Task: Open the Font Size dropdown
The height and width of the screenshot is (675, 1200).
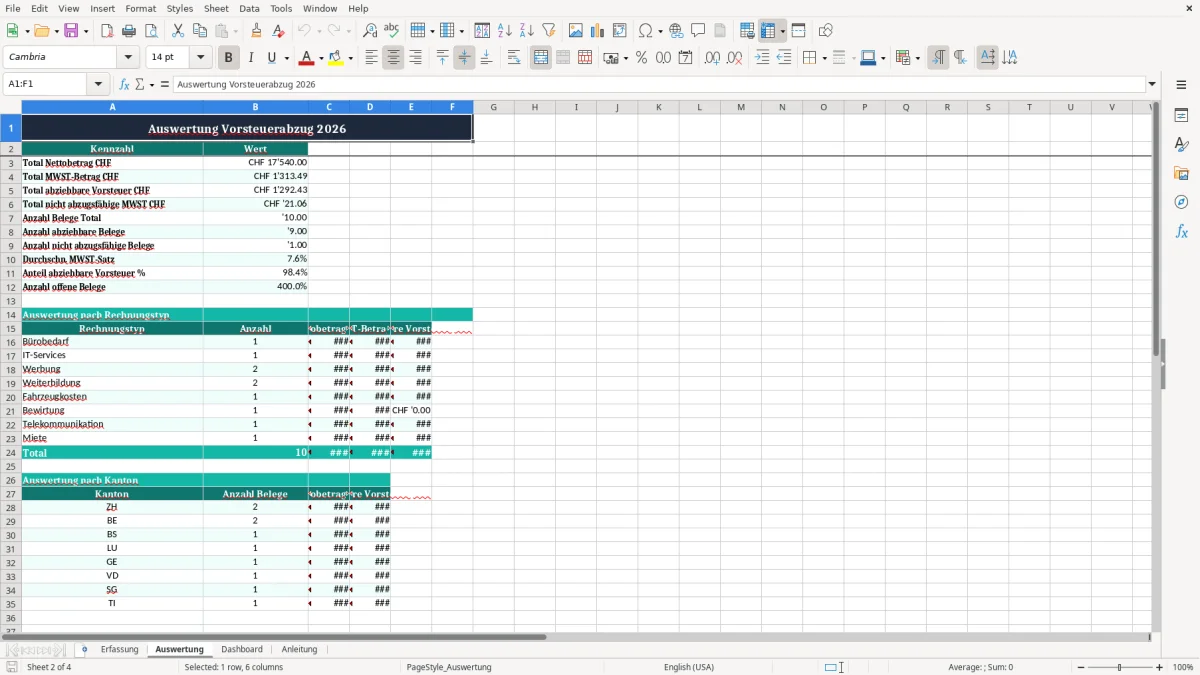Action: click(x=200, y=58)
